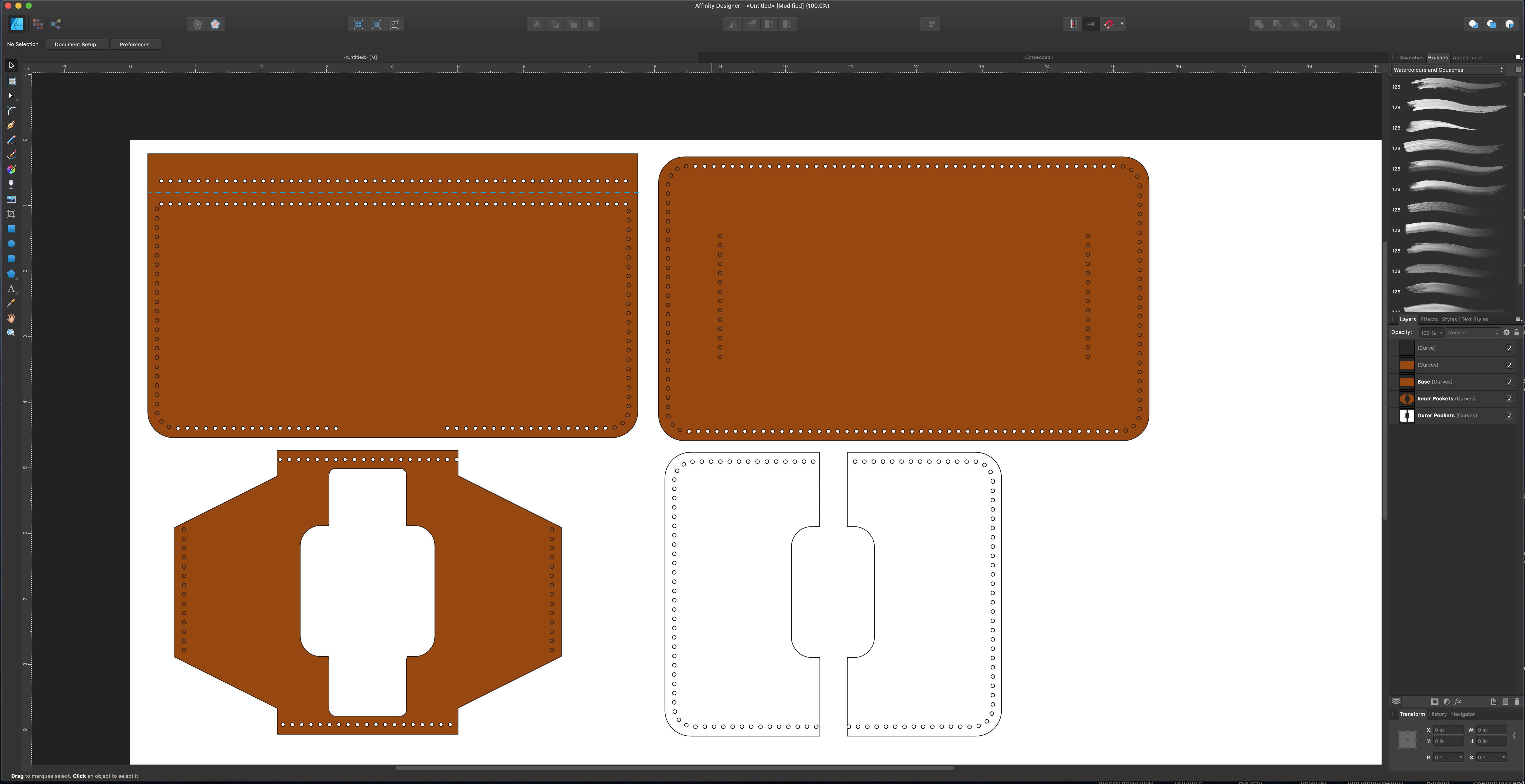This screenshot has height=784, width=1525.
Task: Select the Node tool
Action: tap(11, 96)
